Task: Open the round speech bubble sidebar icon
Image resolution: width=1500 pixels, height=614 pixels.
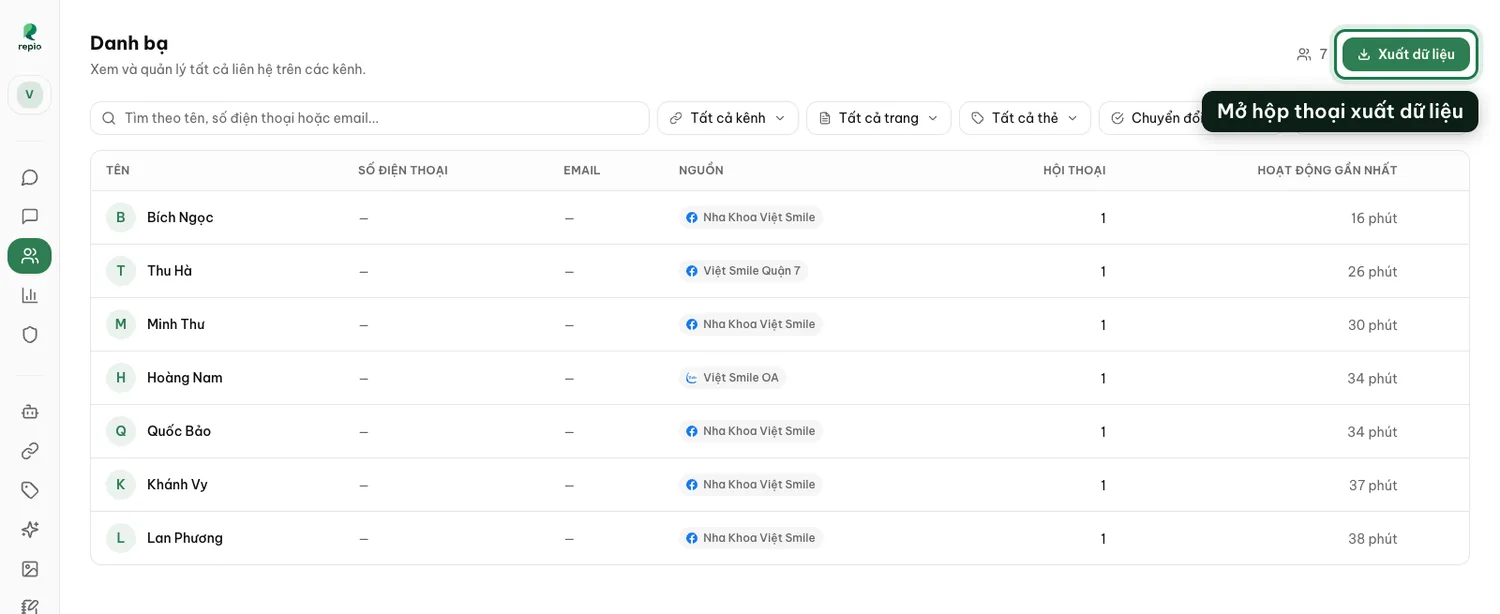Action: [x=30, y=178]
